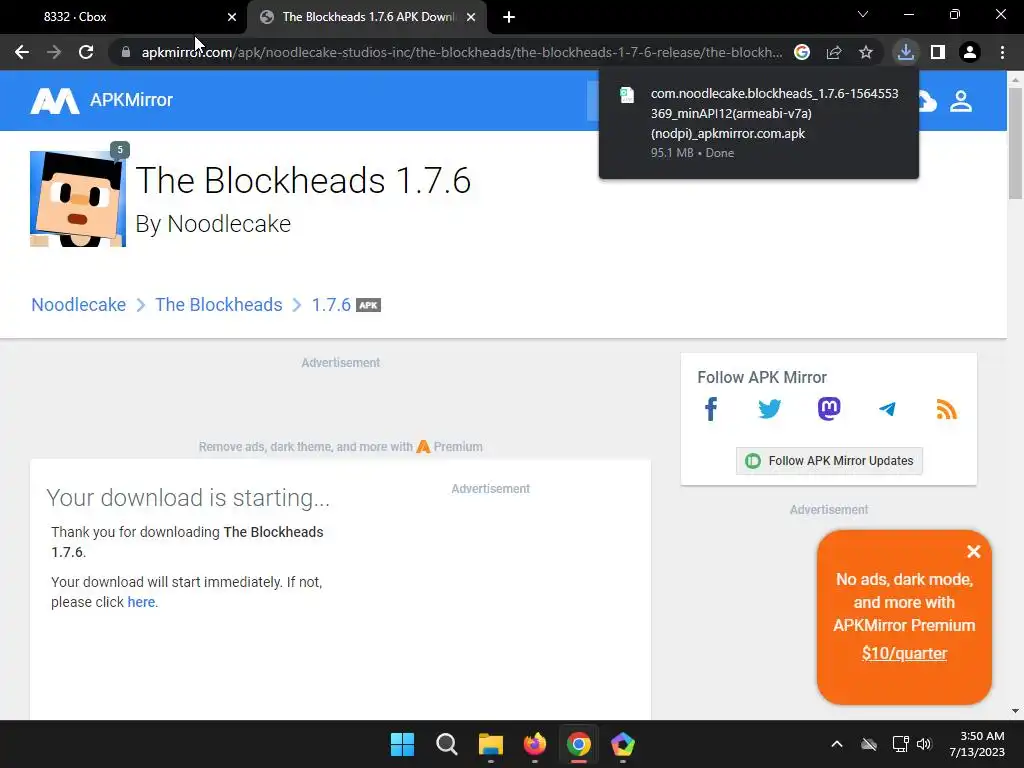The image size is (1024, 768).
Task: Open the volume control in tray
Action: (x=924, y=744)
